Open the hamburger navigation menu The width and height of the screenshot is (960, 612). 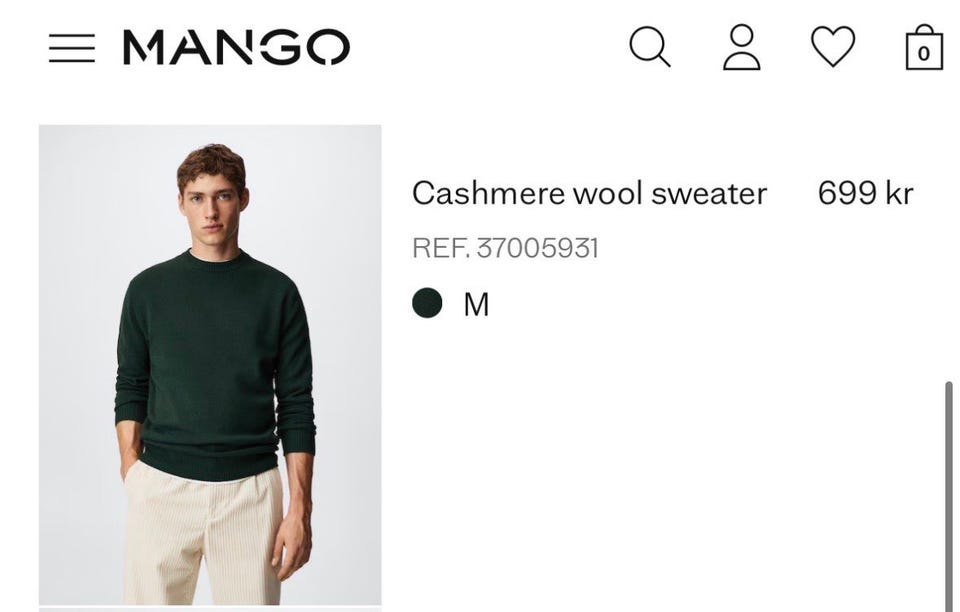pyautogui.click(x=72, y=48)
